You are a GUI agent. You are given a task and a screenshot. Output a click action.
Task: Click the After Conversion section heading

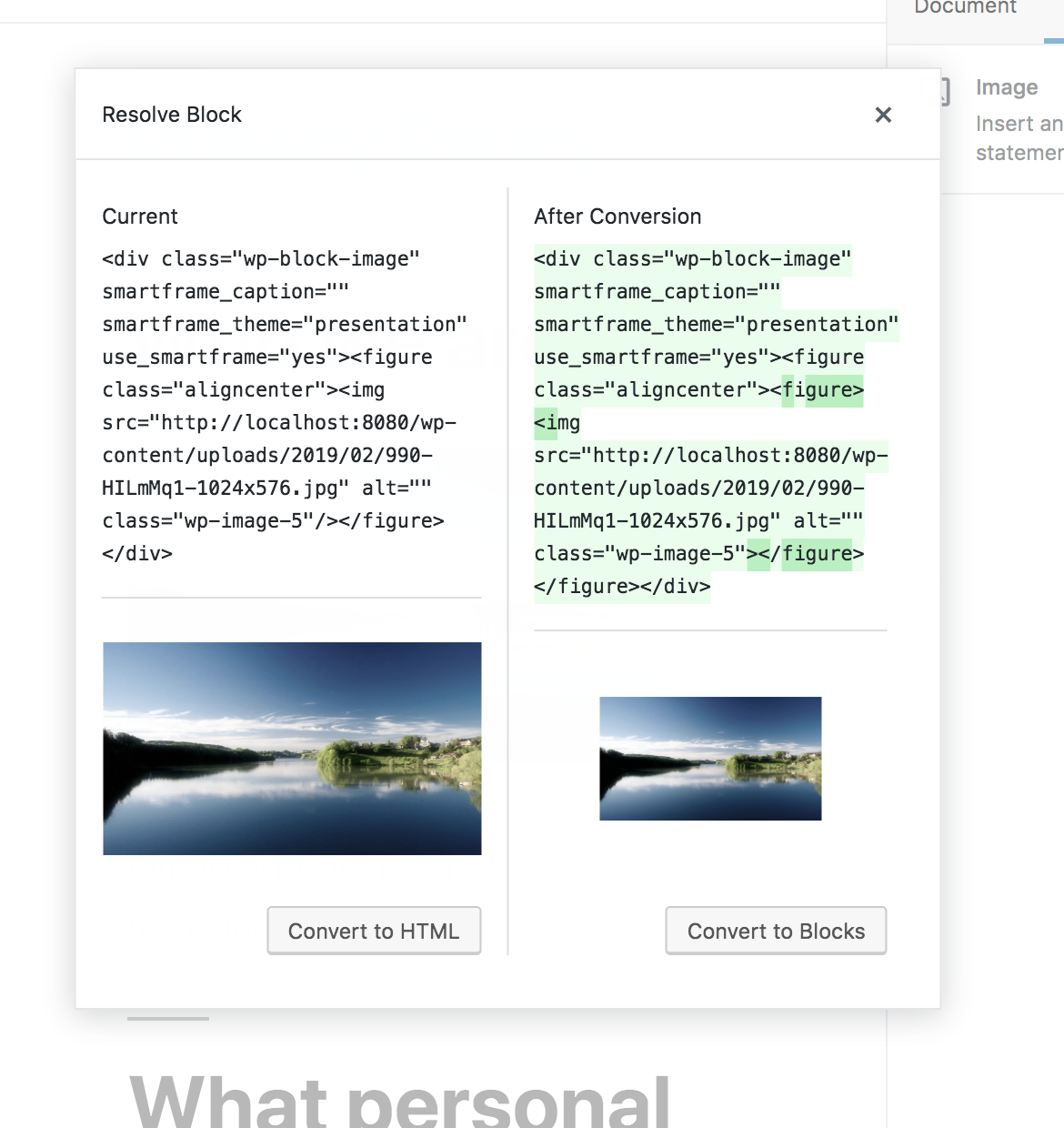point(617,217)
